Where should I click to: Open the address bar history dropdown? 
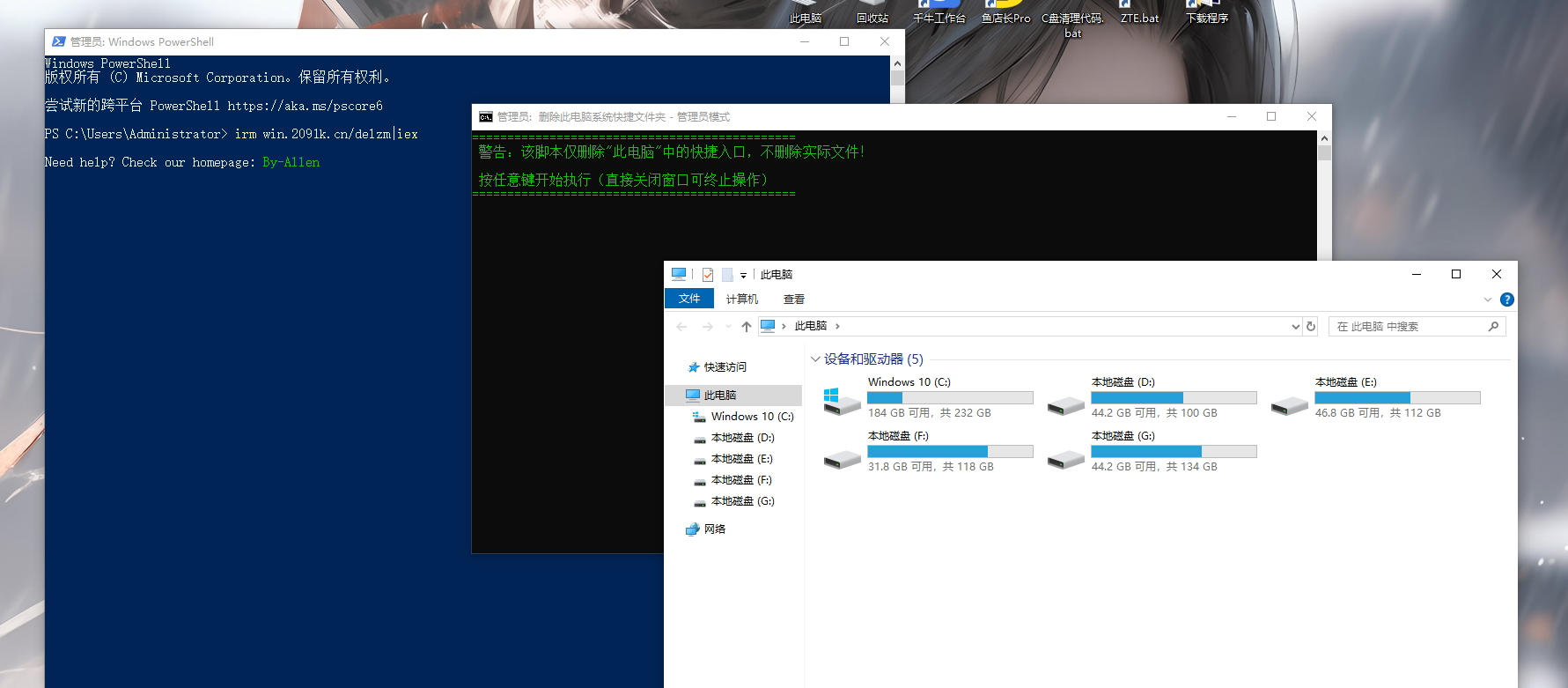[1295, 327]
